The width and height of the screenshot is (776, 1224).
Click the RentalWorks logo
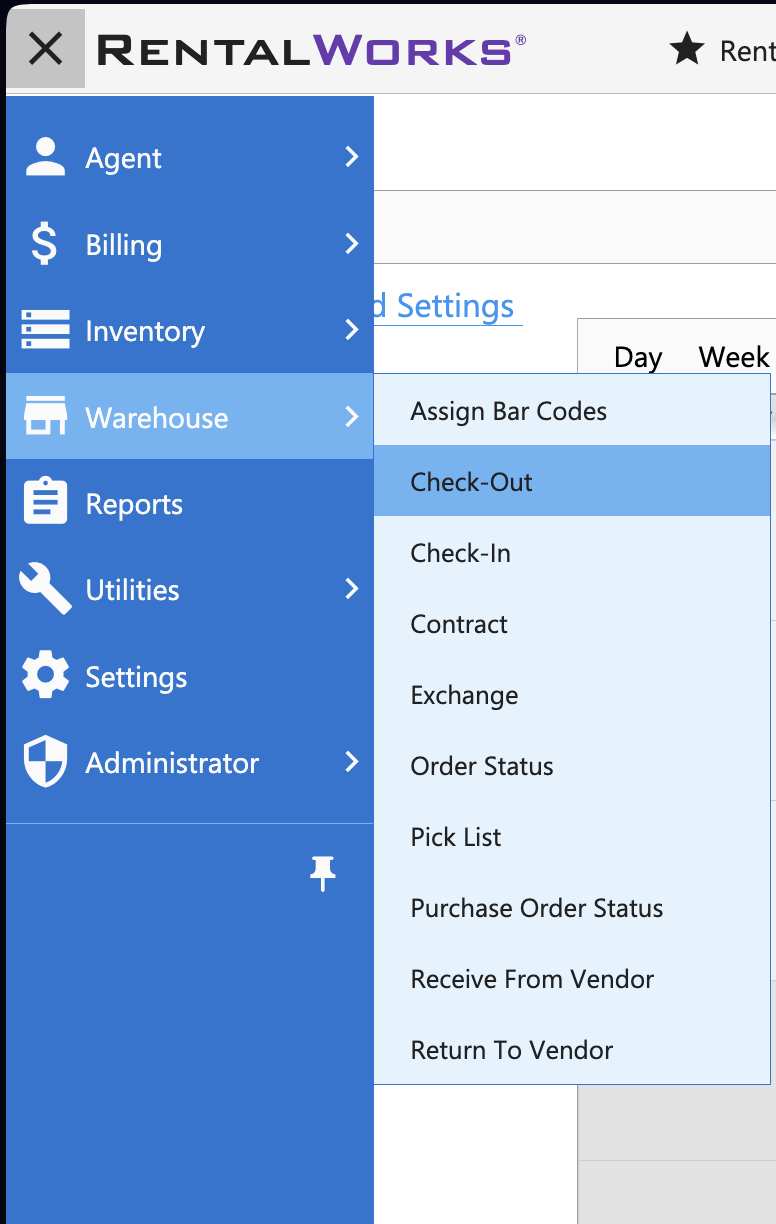pos(311,49)
